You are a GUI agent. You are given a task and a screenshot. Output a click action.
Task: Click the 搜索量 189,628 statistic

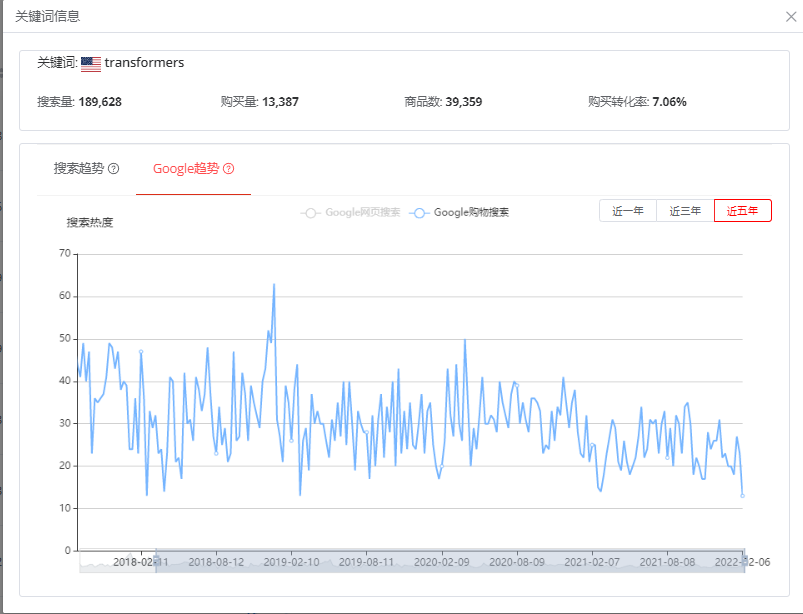click(79, 102)
